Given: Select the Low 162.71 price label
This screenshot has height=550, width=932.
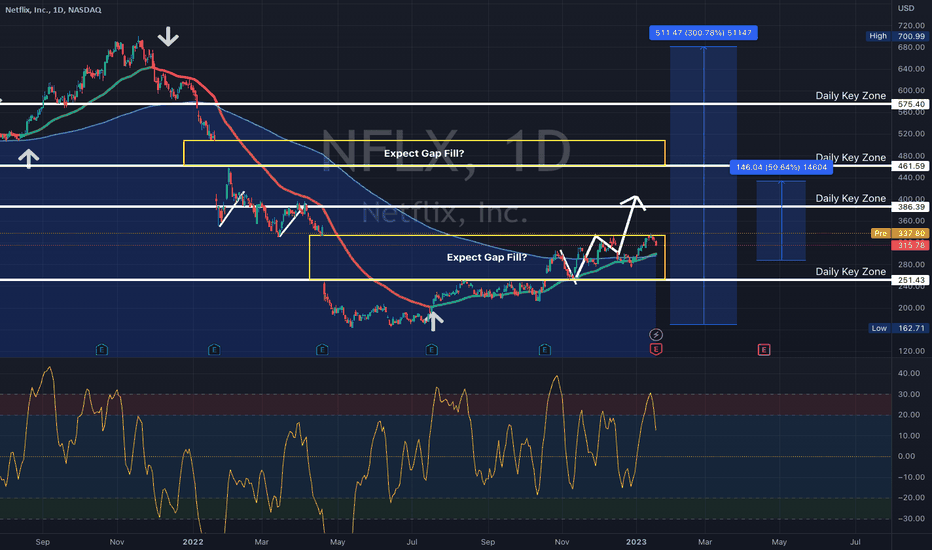Looking at the screenshot, I should 898,328.
